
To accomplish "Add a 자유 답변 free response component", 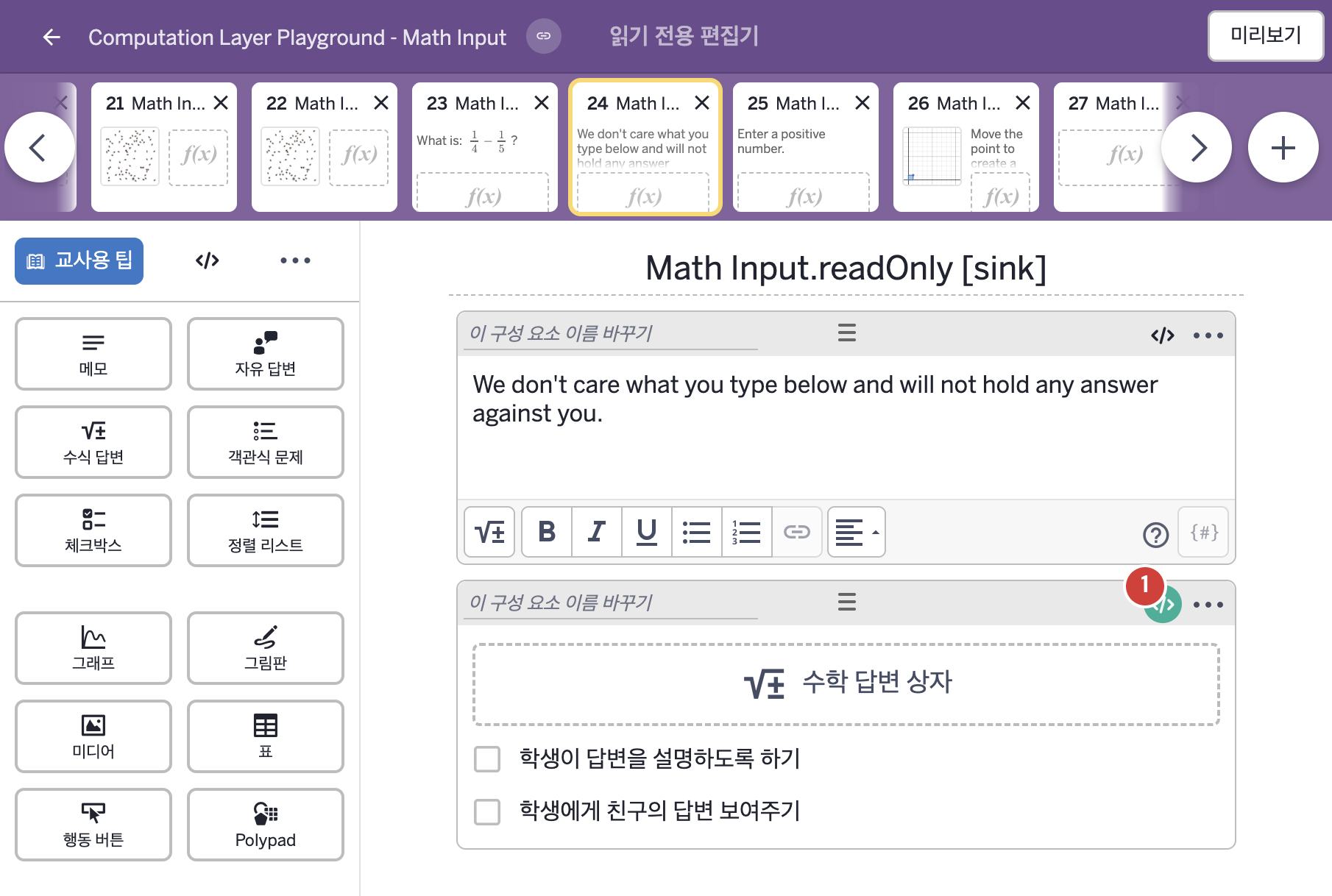I will pos(266,354).
